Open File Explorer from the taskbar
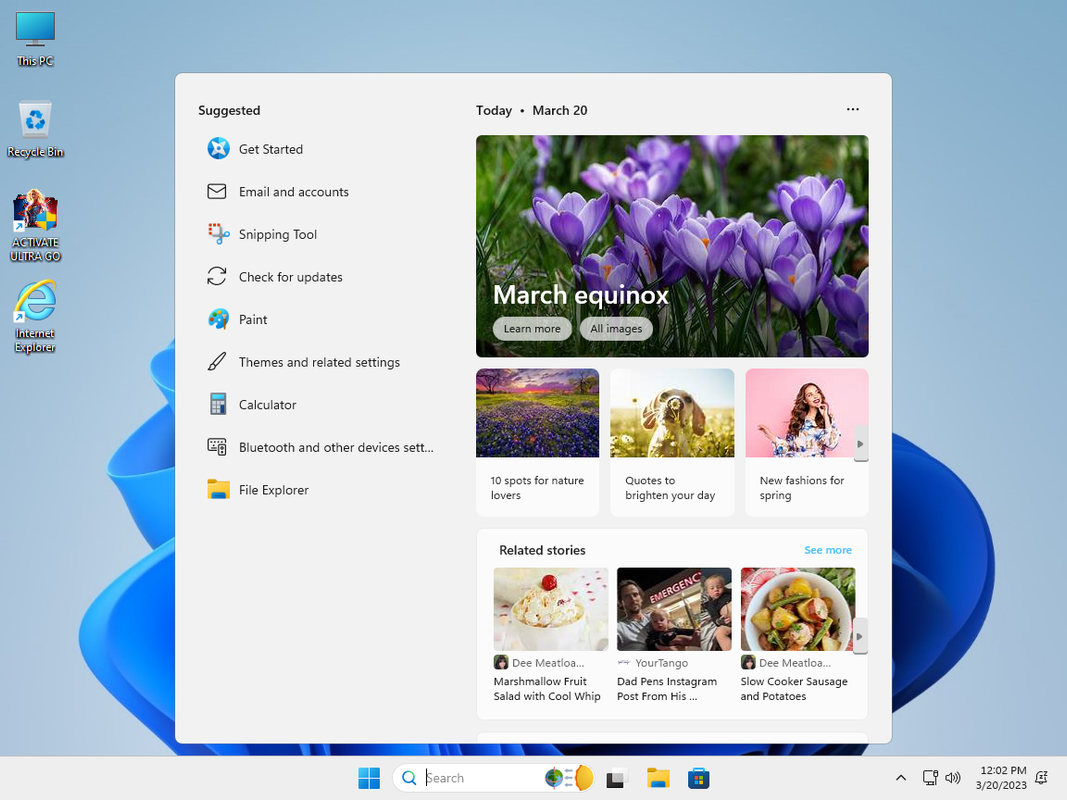The image size is (1067, 800). point(658,778)
